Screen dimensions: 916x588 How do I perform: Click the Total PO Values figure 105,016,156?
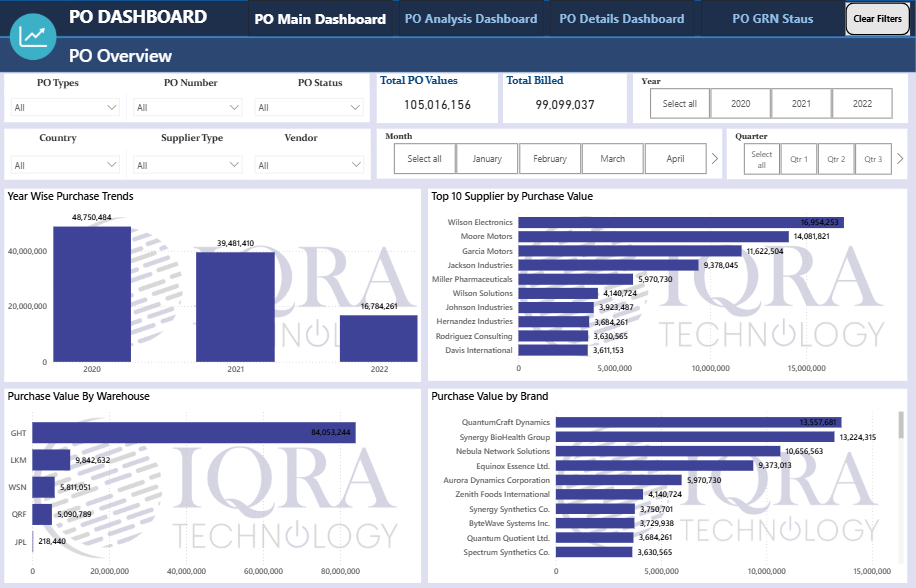437,105
